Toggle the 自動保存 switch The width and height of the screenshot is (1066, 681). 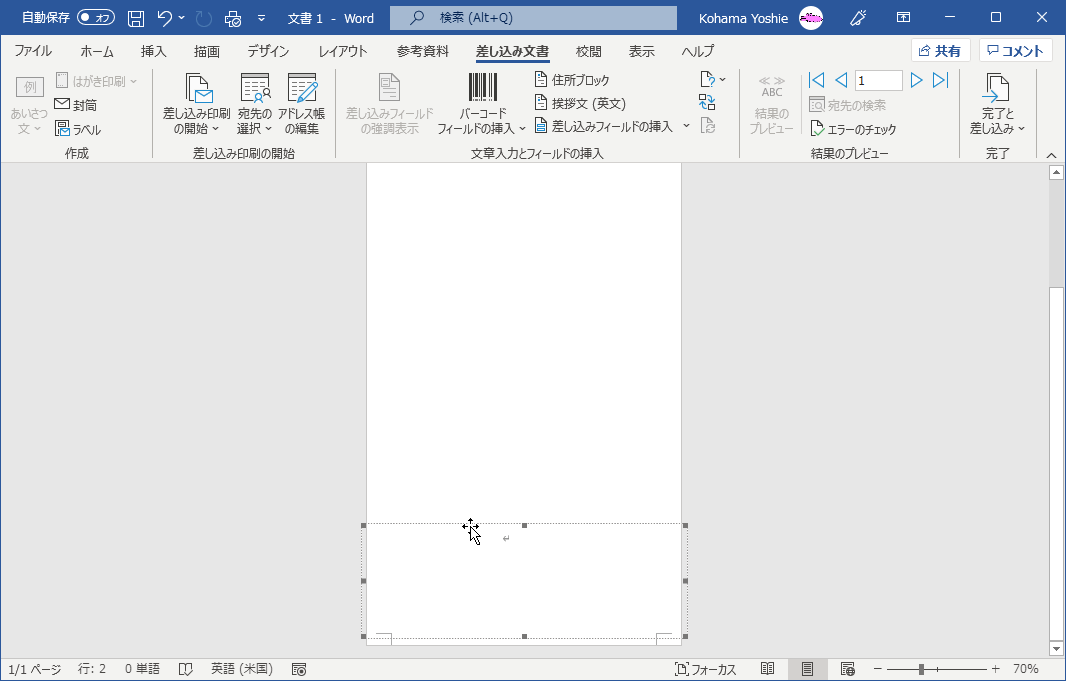point(96,18)
